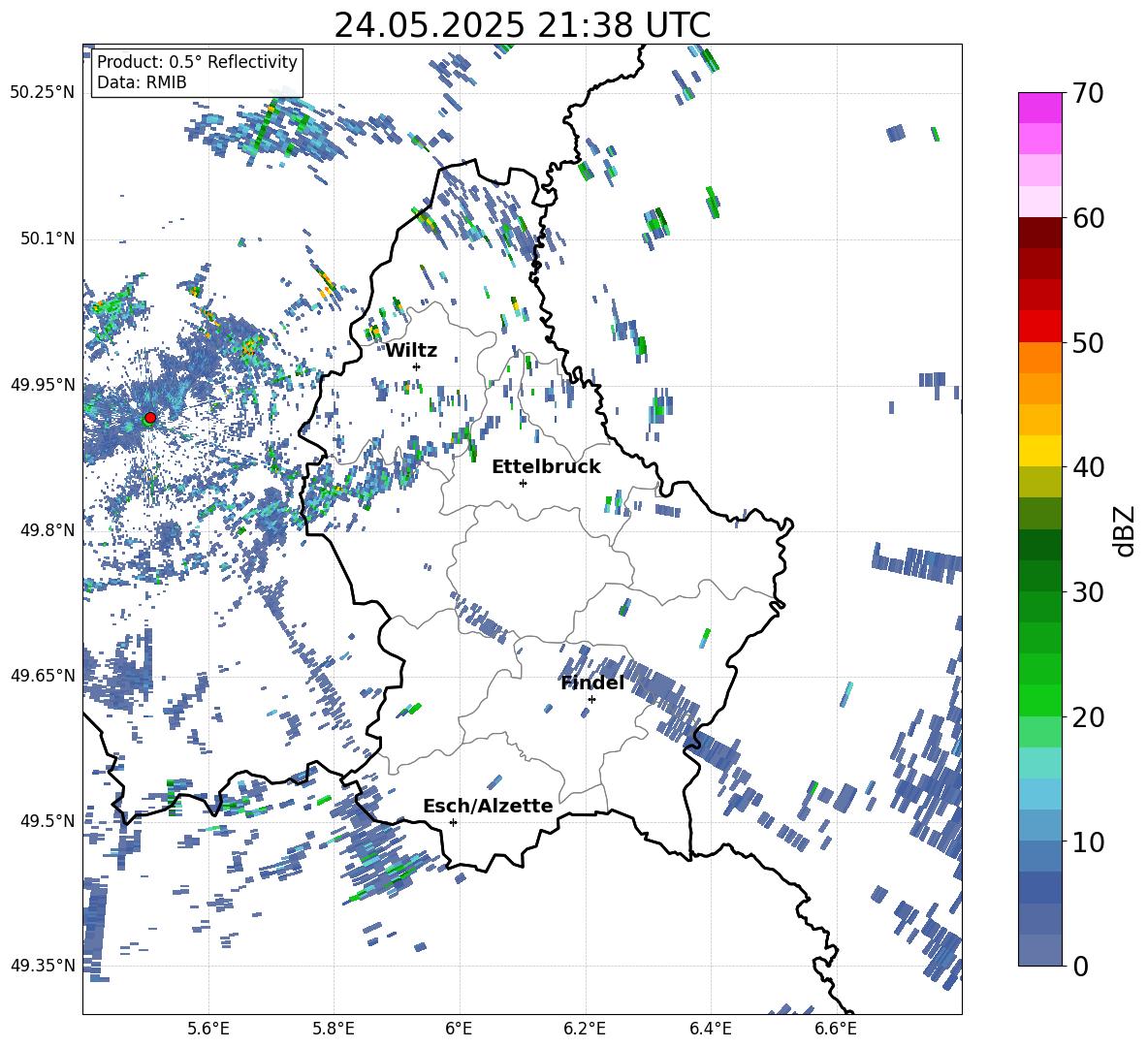Click the 'Data: RMIB' text
The height and width of the screenshot is (1048, 1148).
(x=142, y=82)
